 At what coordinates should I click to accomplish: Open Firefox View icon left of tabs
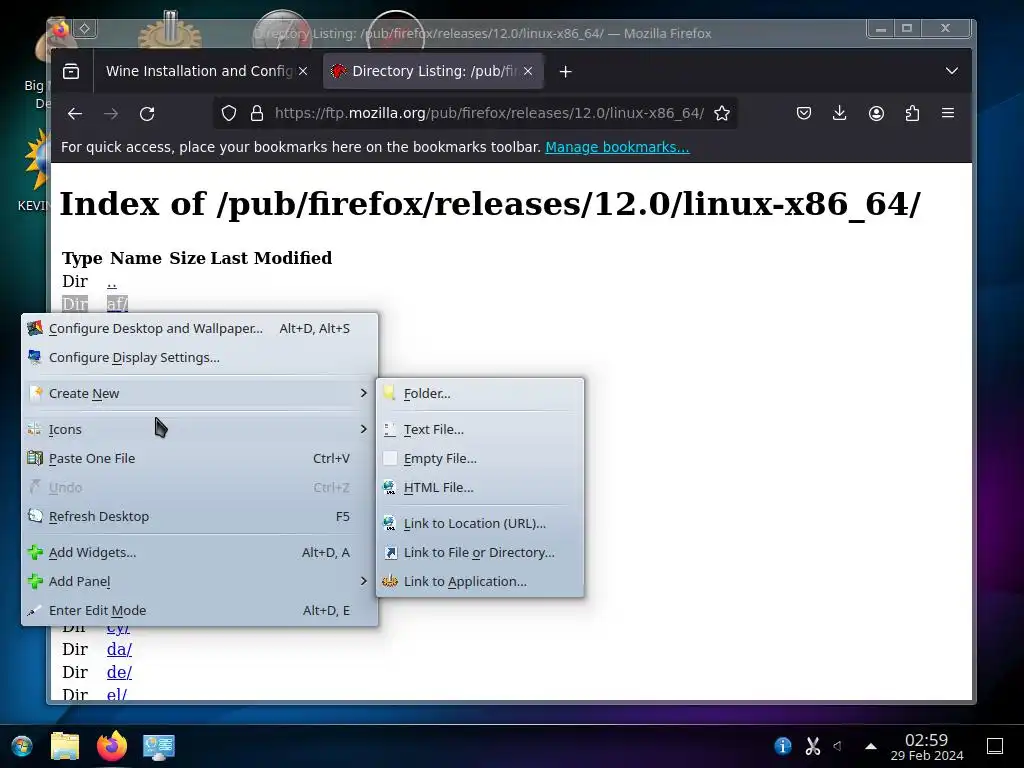(x=71, y=71)
